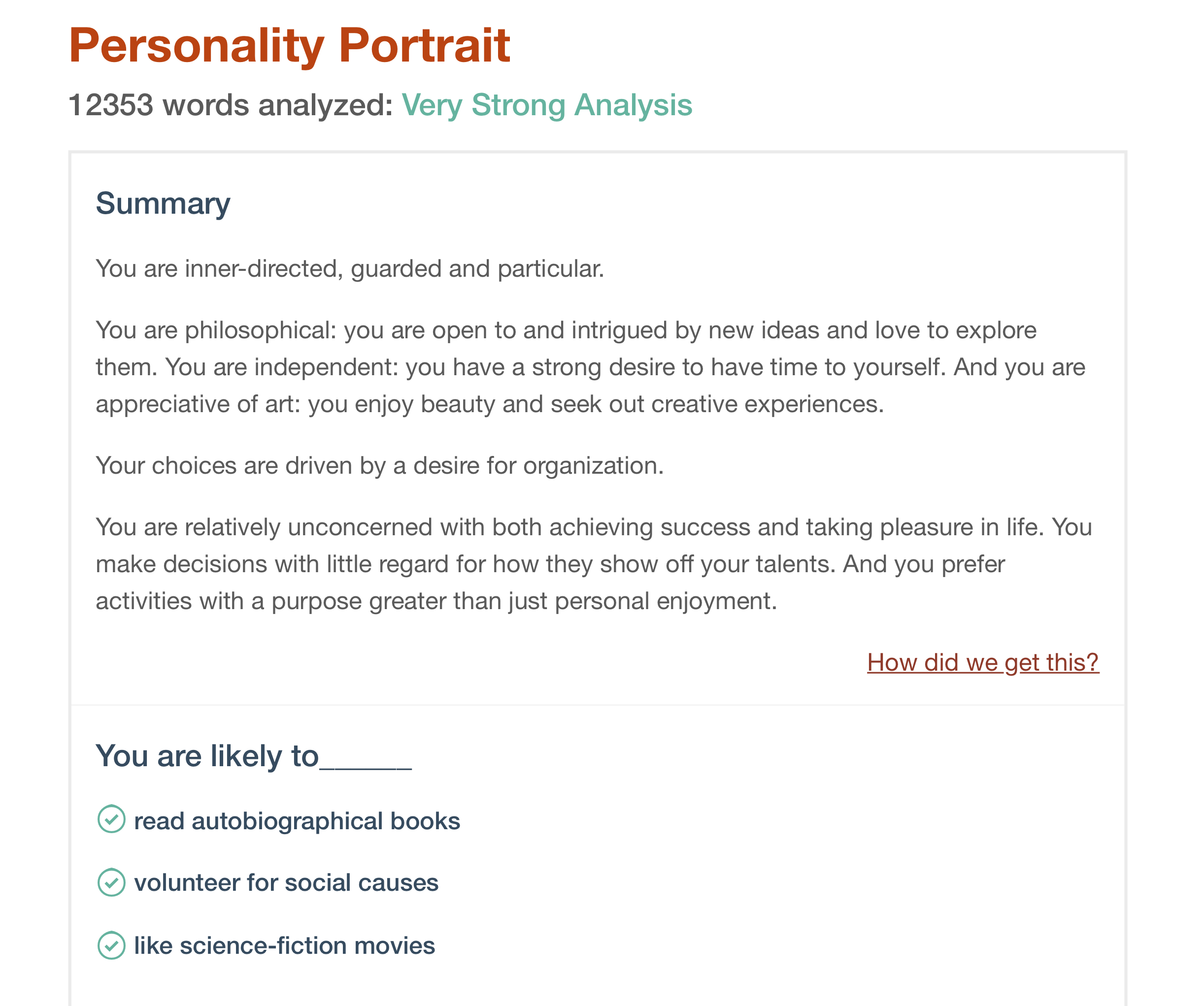Open the 'How did we get this?' link
This screenshot has height=1006, width=1204.
click(x=983, y=662)
